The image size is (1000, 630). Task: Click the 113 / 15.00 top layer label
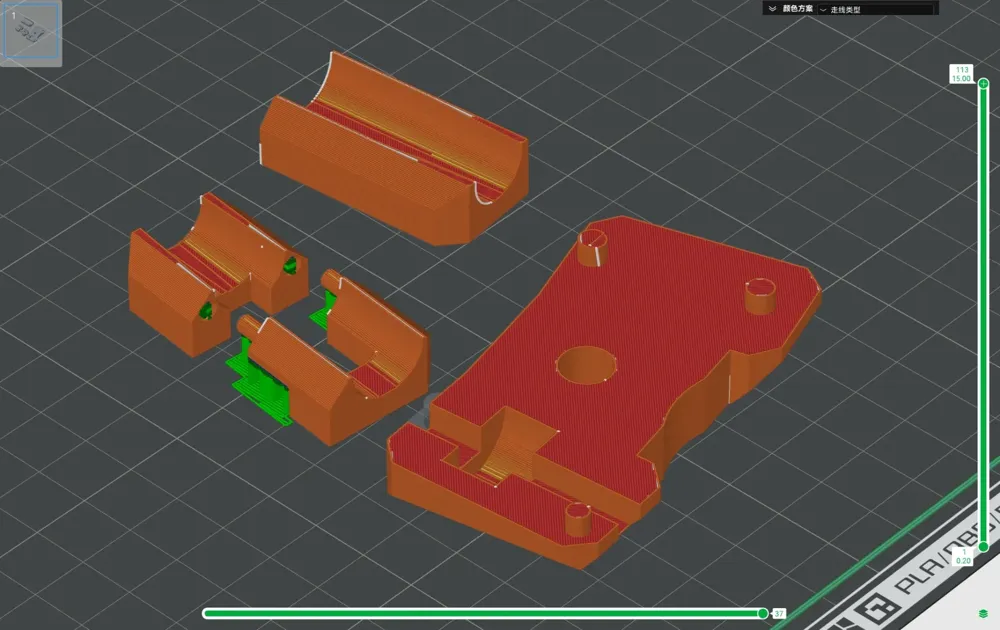click(961, 74)
